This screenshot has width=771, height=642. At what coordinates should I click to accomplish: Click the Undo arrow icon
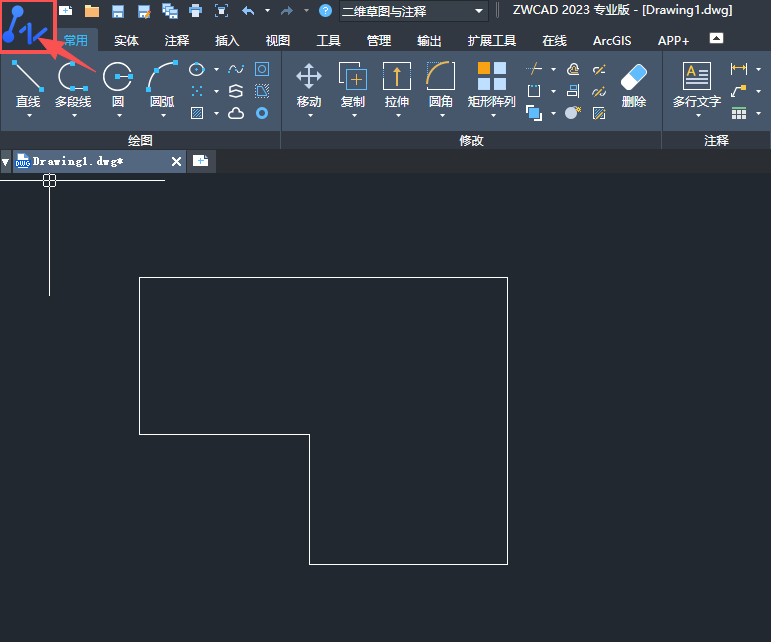[x=248, y=10]
